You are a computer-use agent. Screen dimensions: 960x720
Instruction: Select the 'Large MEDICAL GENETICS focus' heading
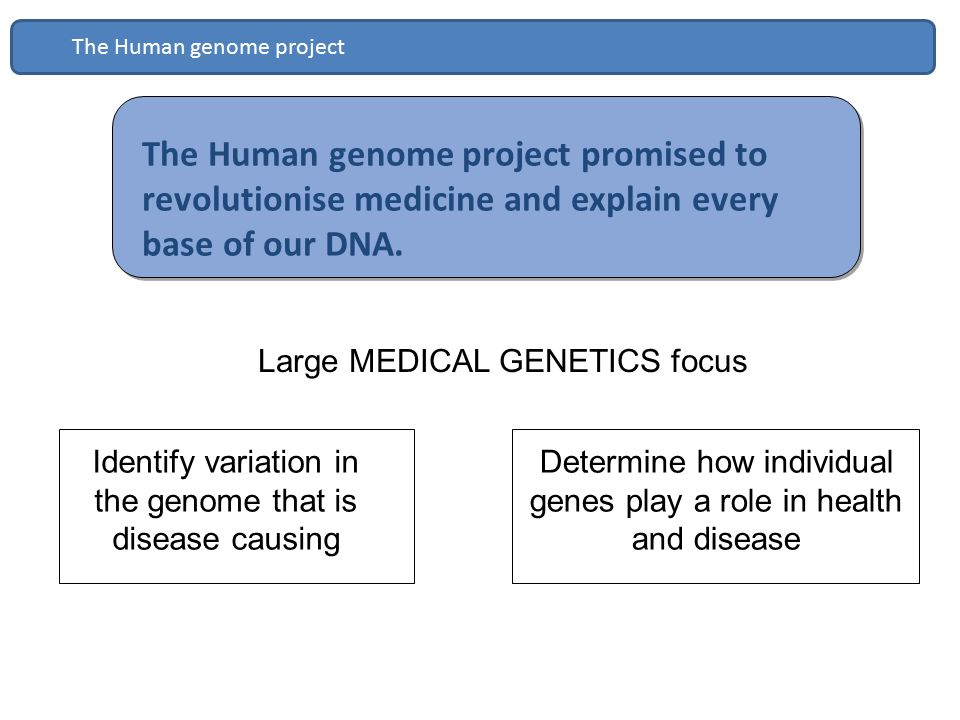502,361
